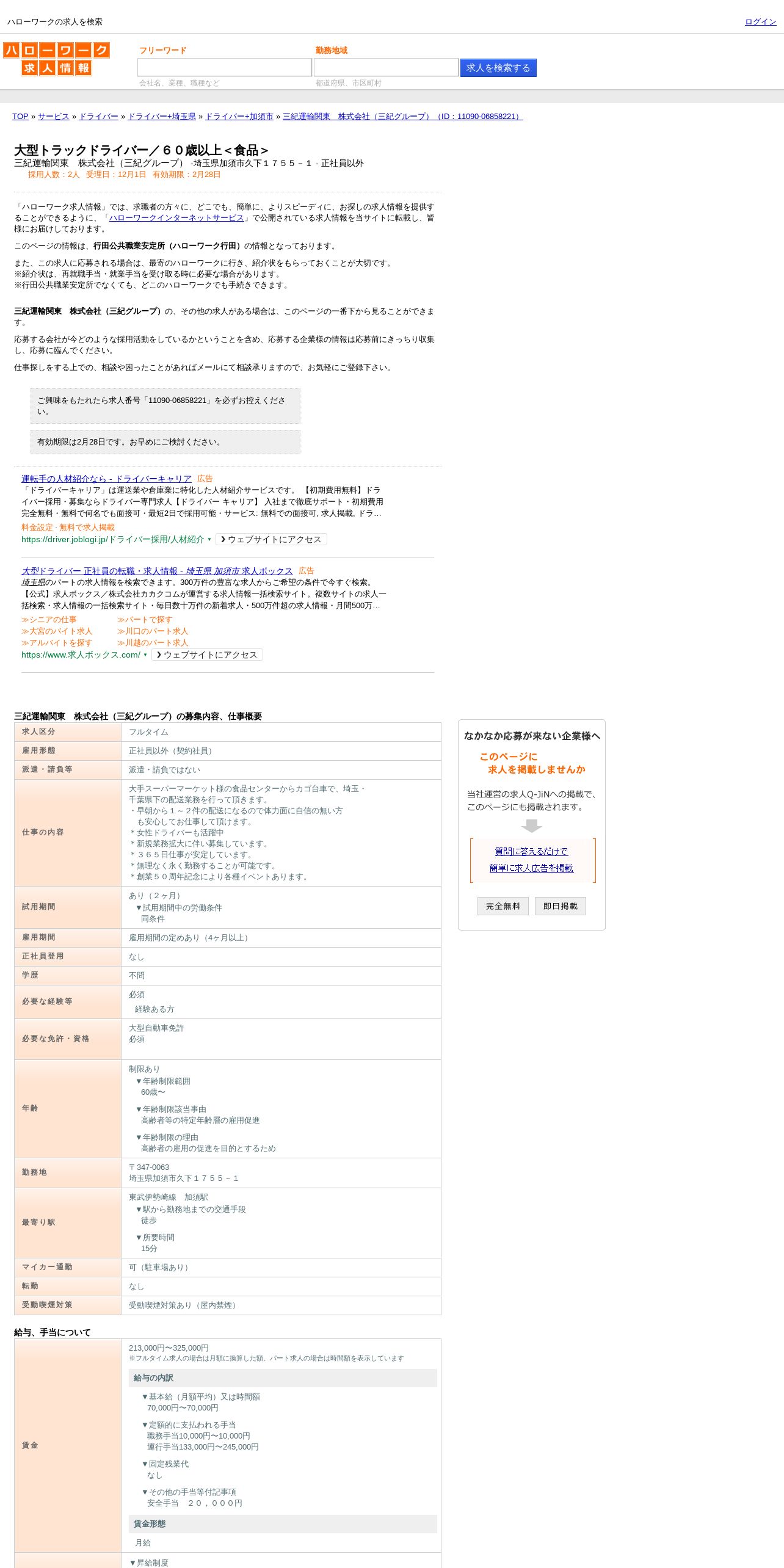
Task: Click the 大型自動車免許 cell
Action: 281,1039
